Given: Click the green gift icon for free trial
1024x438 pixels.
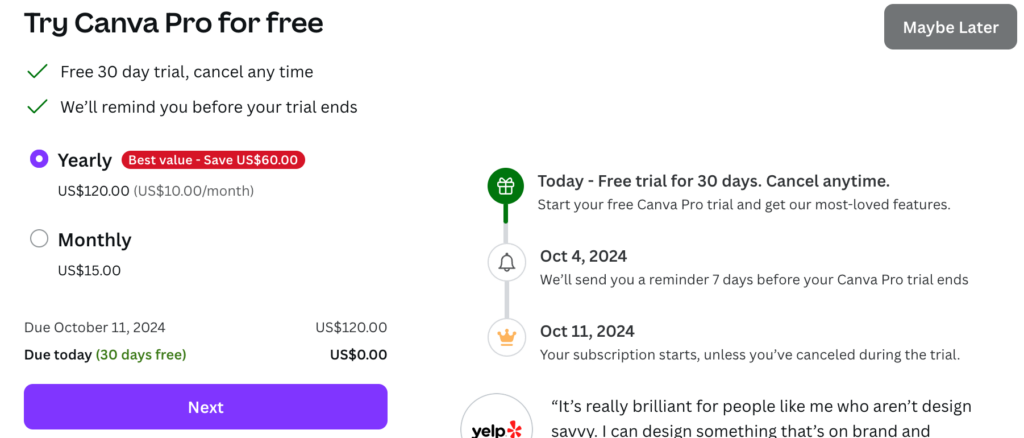Looking at the screenshot, I should pos(506,186).
